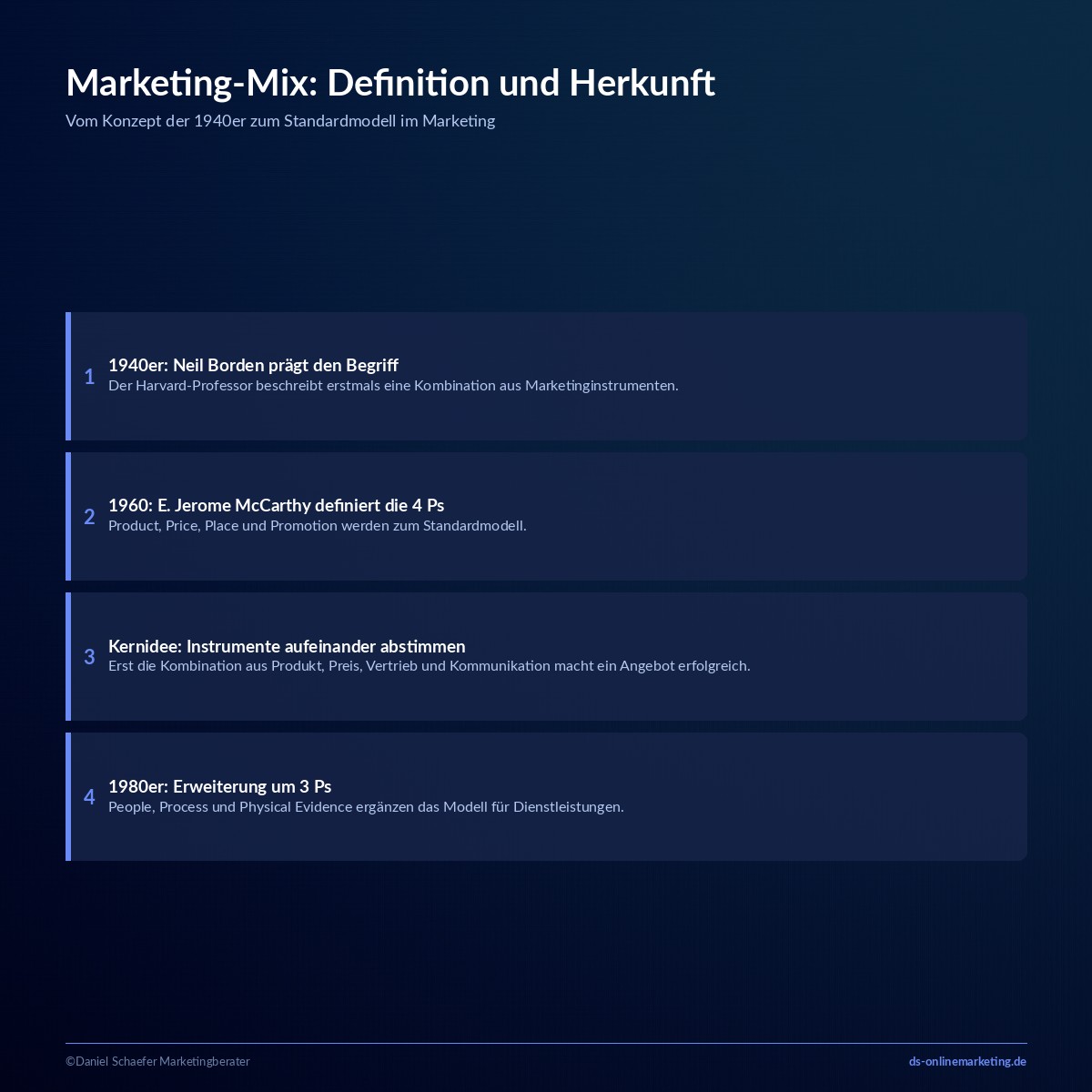1092x1092 pixels.
Task: Click text 'People, Process und Physical Evidence ergänzen'
Action: (261, 807)
